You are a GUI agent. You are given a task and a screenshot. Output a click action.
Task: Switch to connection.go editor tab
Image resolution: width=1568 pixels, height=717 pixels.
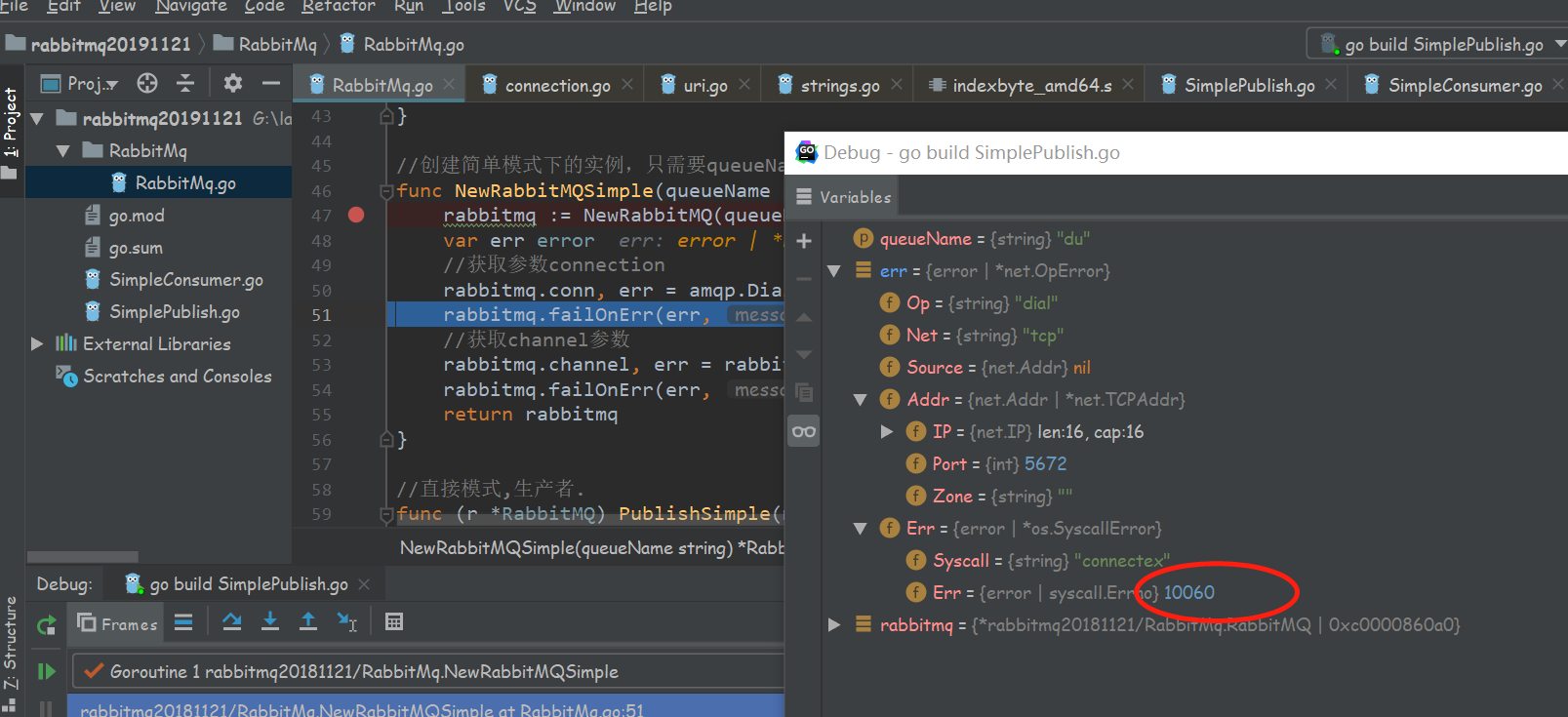coord(557,85)
